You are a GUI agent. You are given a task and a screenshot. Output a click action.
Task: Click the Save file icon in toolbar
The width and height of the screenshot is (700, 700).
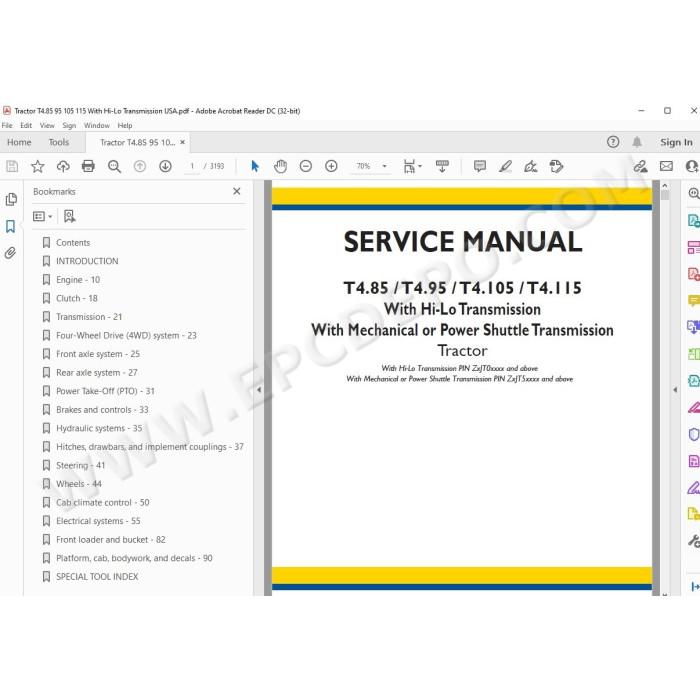pos(12,167)
